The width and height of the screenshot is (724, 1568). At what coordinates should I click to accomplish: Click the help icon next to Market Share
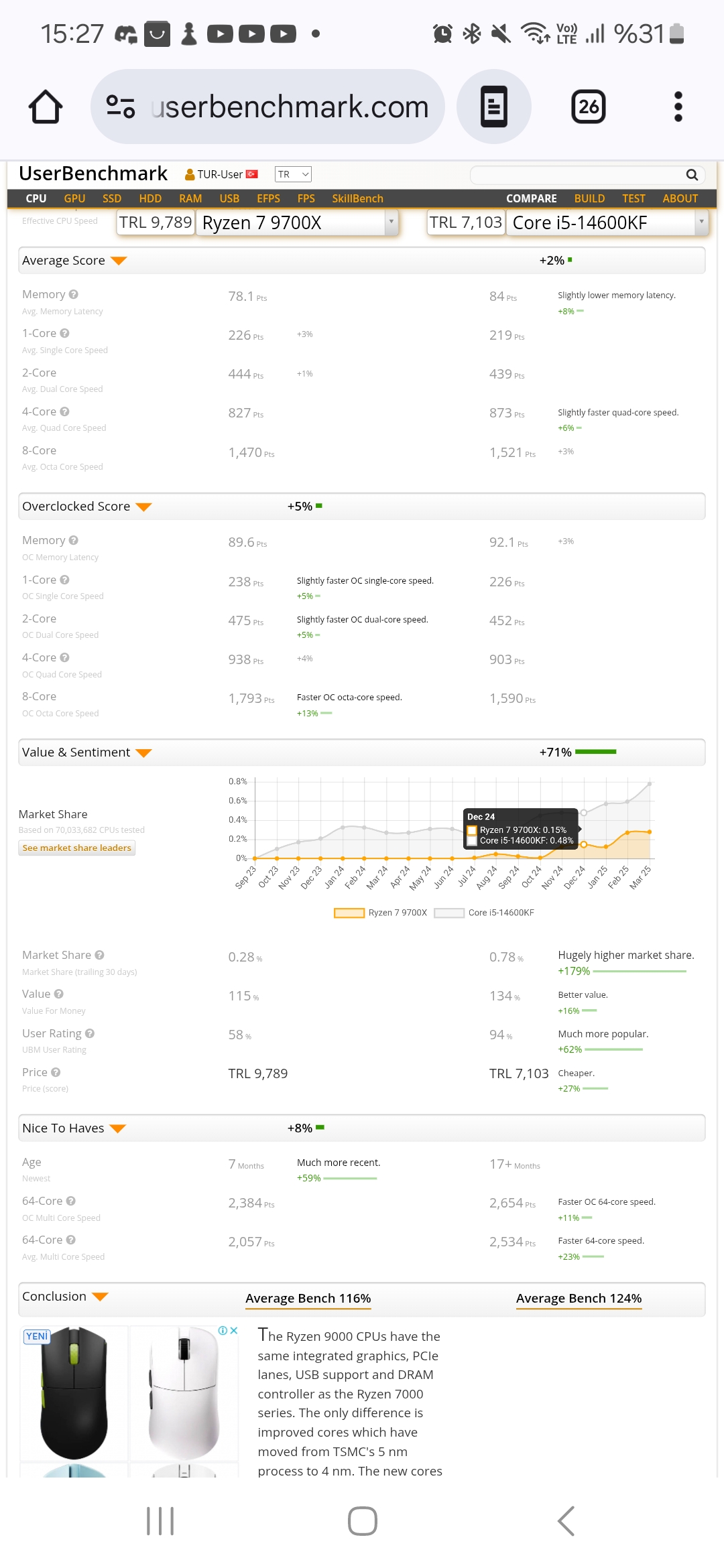point(99,955)
